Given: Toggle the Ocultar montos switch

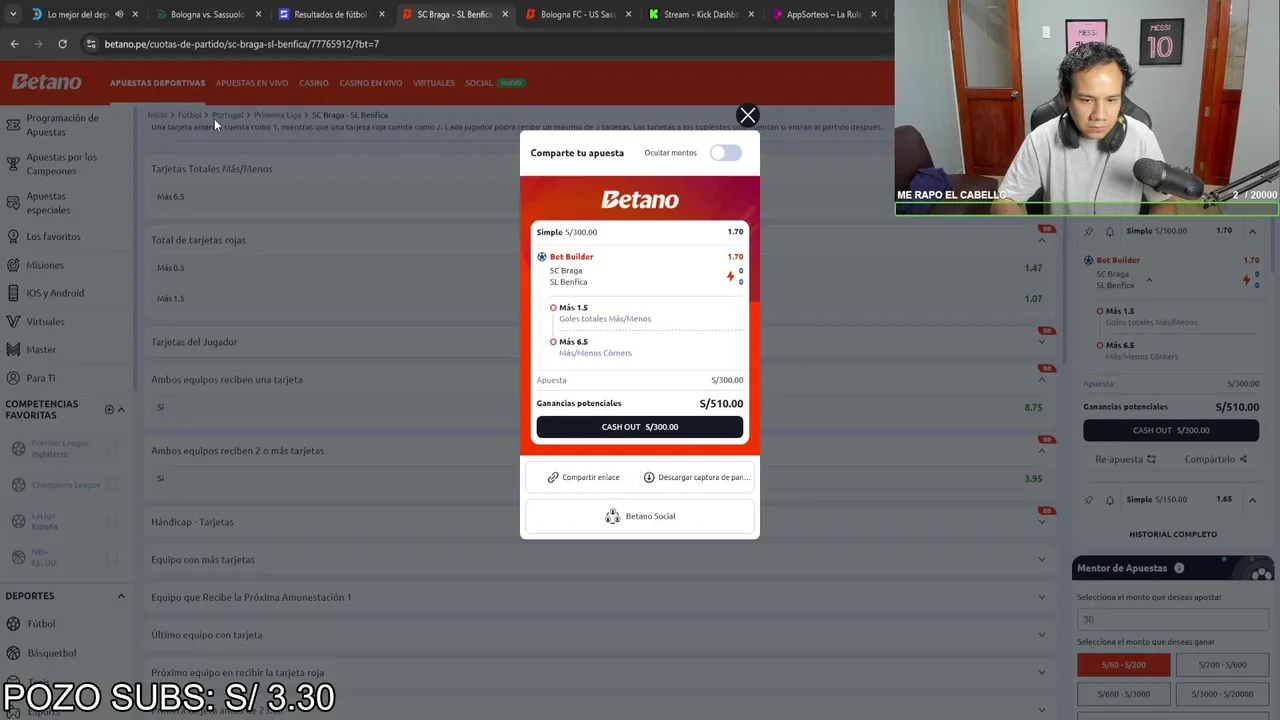Looking at the screenshot, I should click(726, 153).
